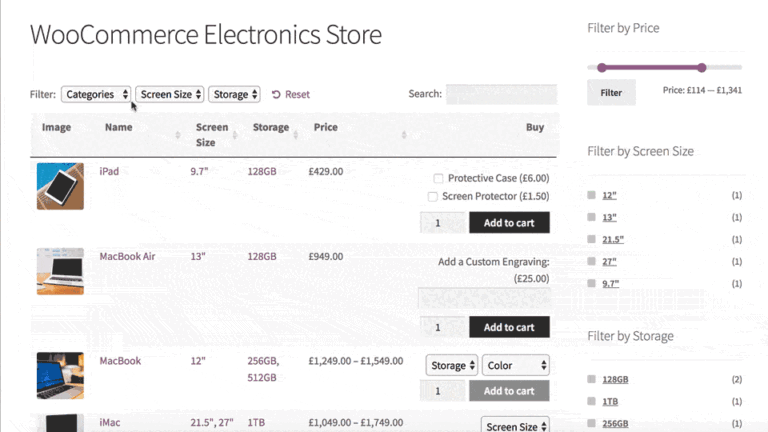Click the 12" filter link in sidebar
Image resolution: width=768 pixels, height=432 pixels.
609,195
